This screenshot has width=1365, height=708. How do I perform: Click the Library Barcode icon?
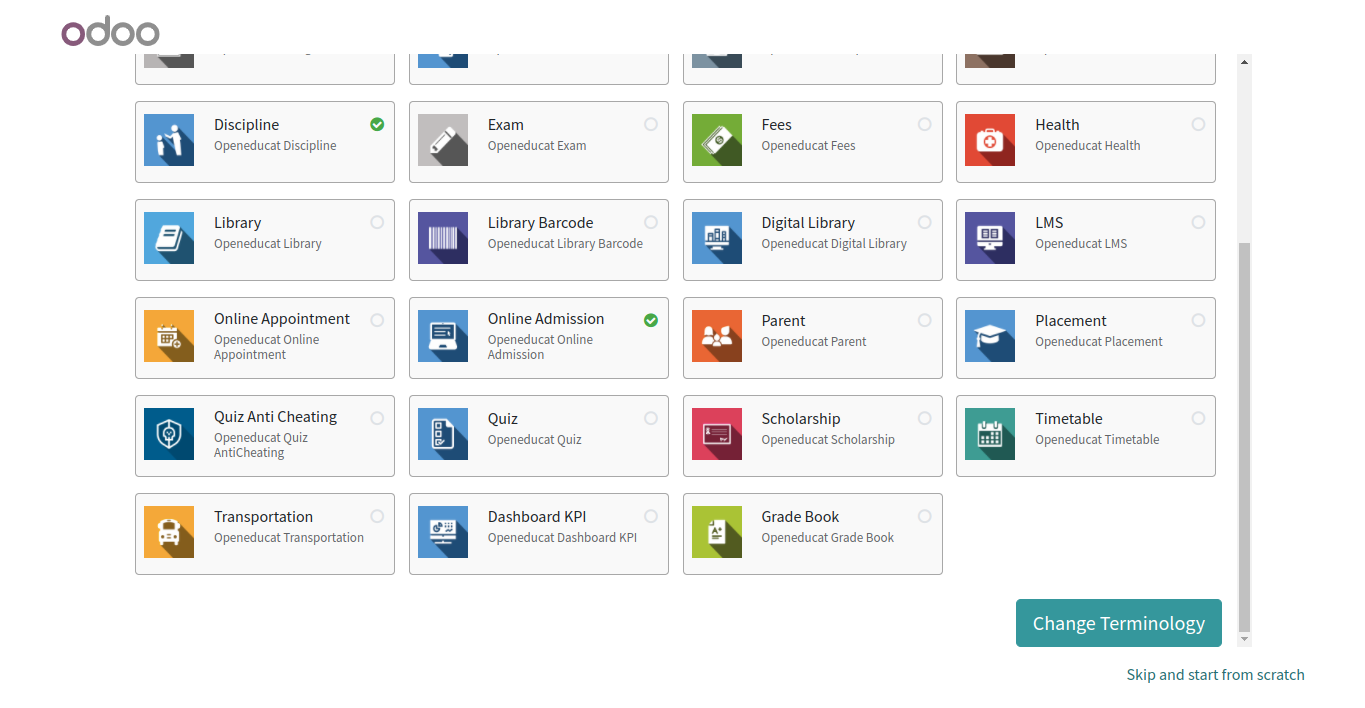443,238
